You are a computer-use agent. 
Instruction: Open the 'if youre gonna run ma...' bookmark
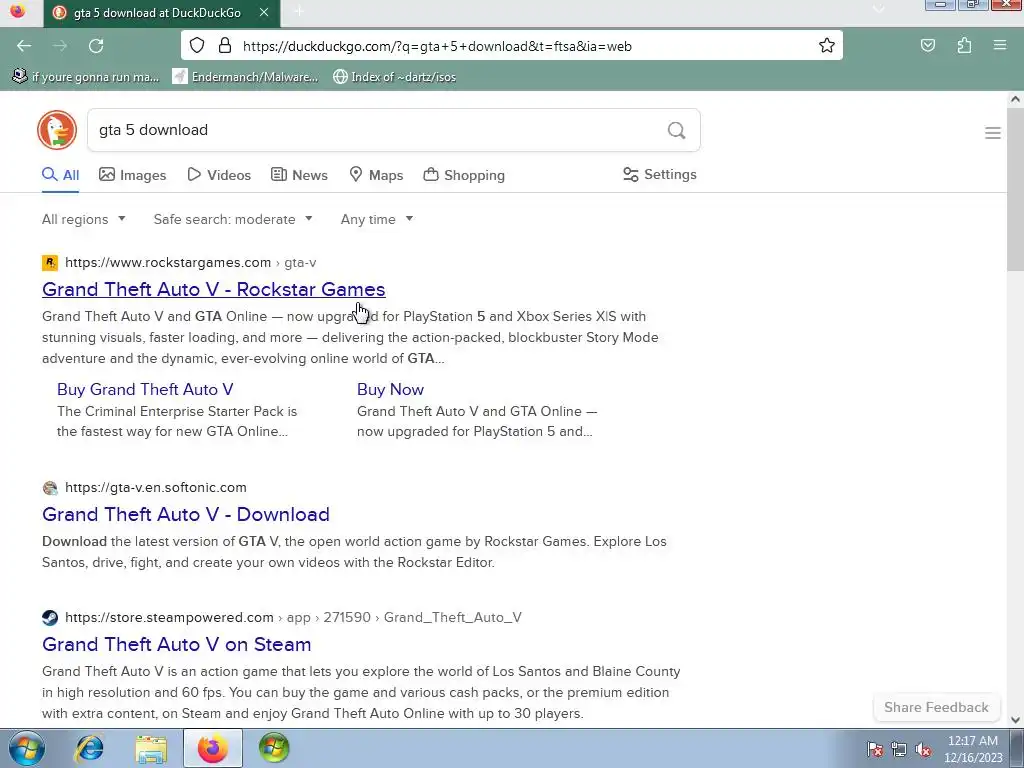point(86,76)
